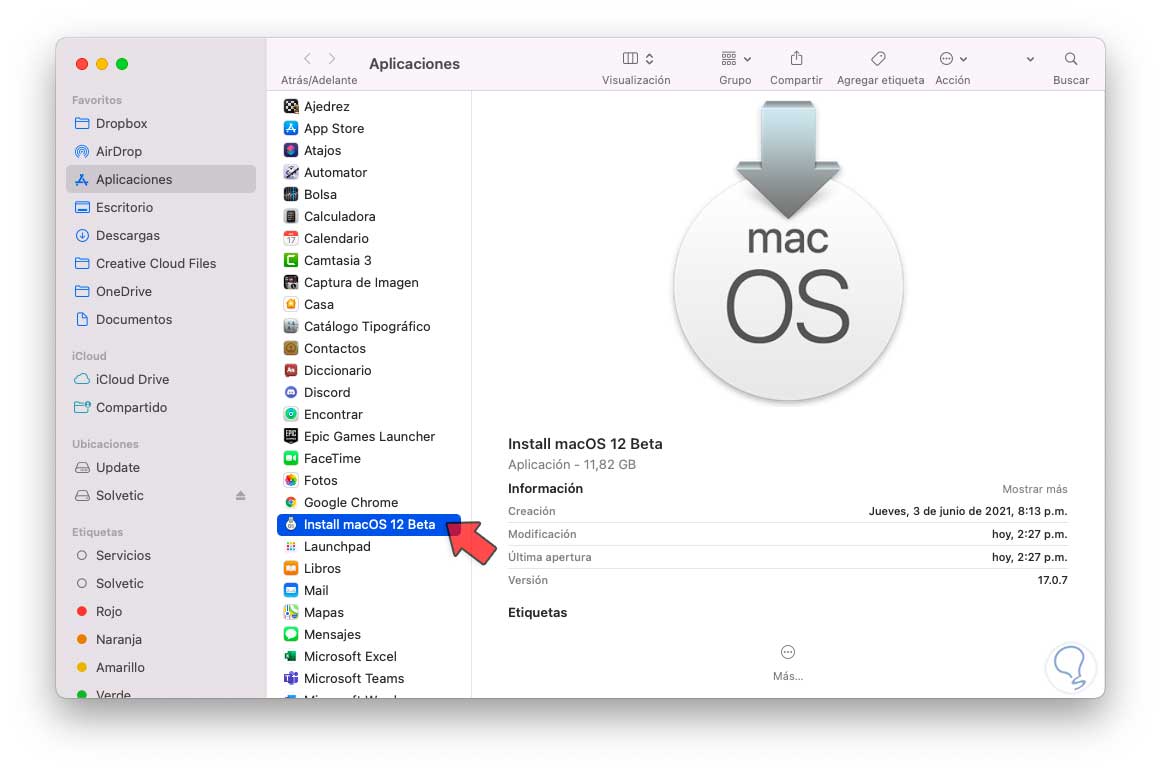Select Launchpad app
The image size is (1161, 772).
point(369,547)
